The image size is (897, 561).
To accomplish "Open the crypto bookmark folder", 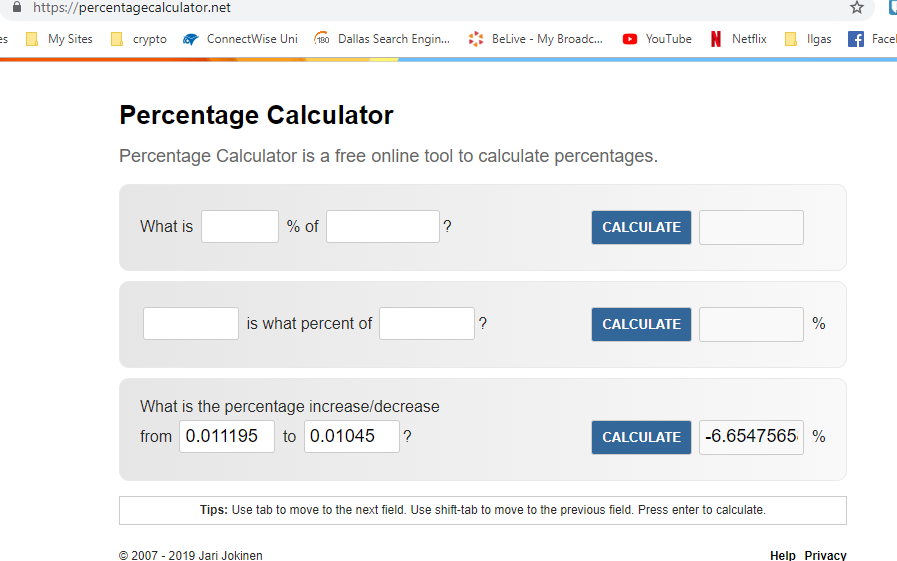I will (x=139, y=39).
